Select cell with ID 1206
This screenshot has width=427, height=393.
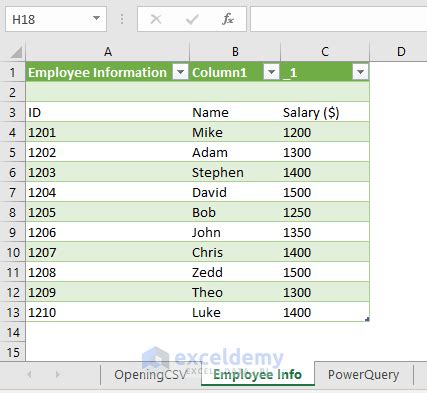108,232
